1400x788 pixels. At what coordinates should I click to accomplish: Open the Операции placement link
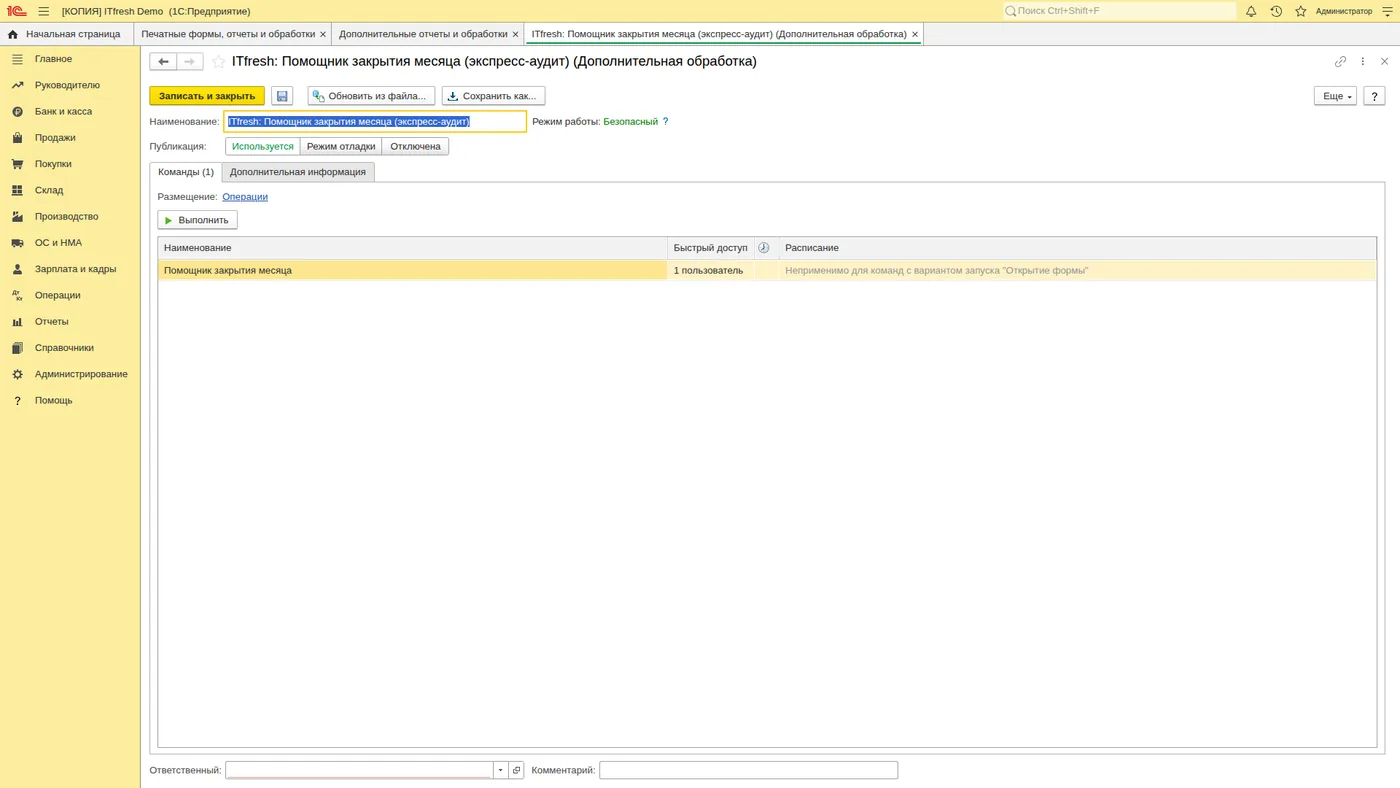point(245,197)
